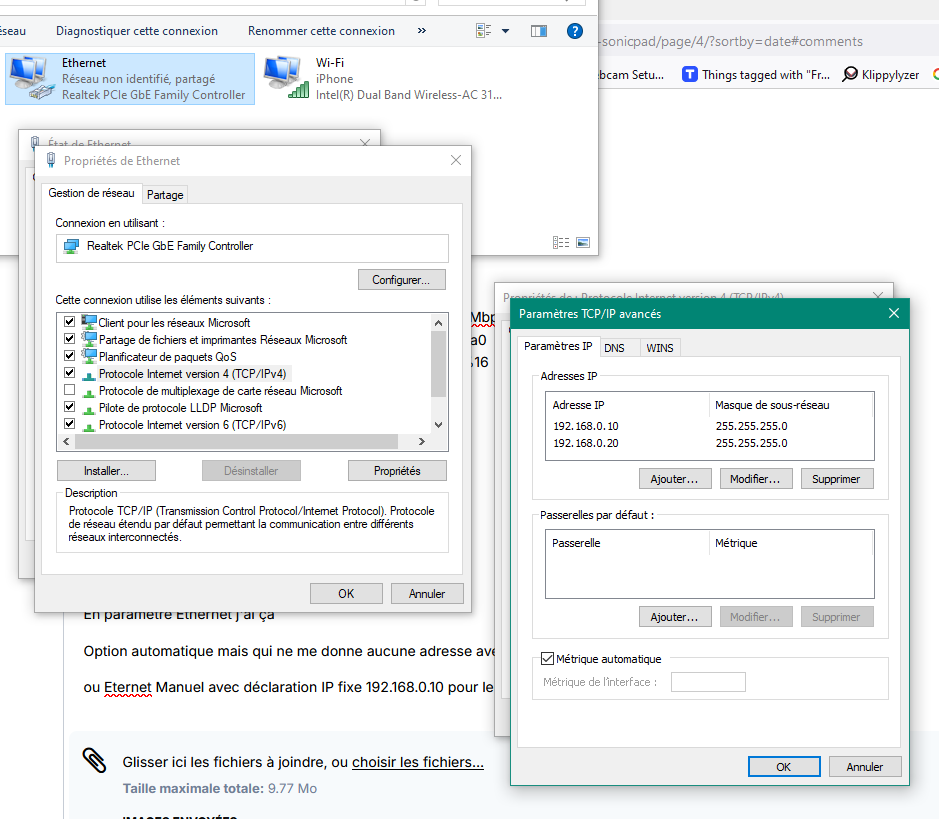Viewport: 939px width, 819px height.
Task: Switch to large icons view at bottom
Action: point(583,242)
